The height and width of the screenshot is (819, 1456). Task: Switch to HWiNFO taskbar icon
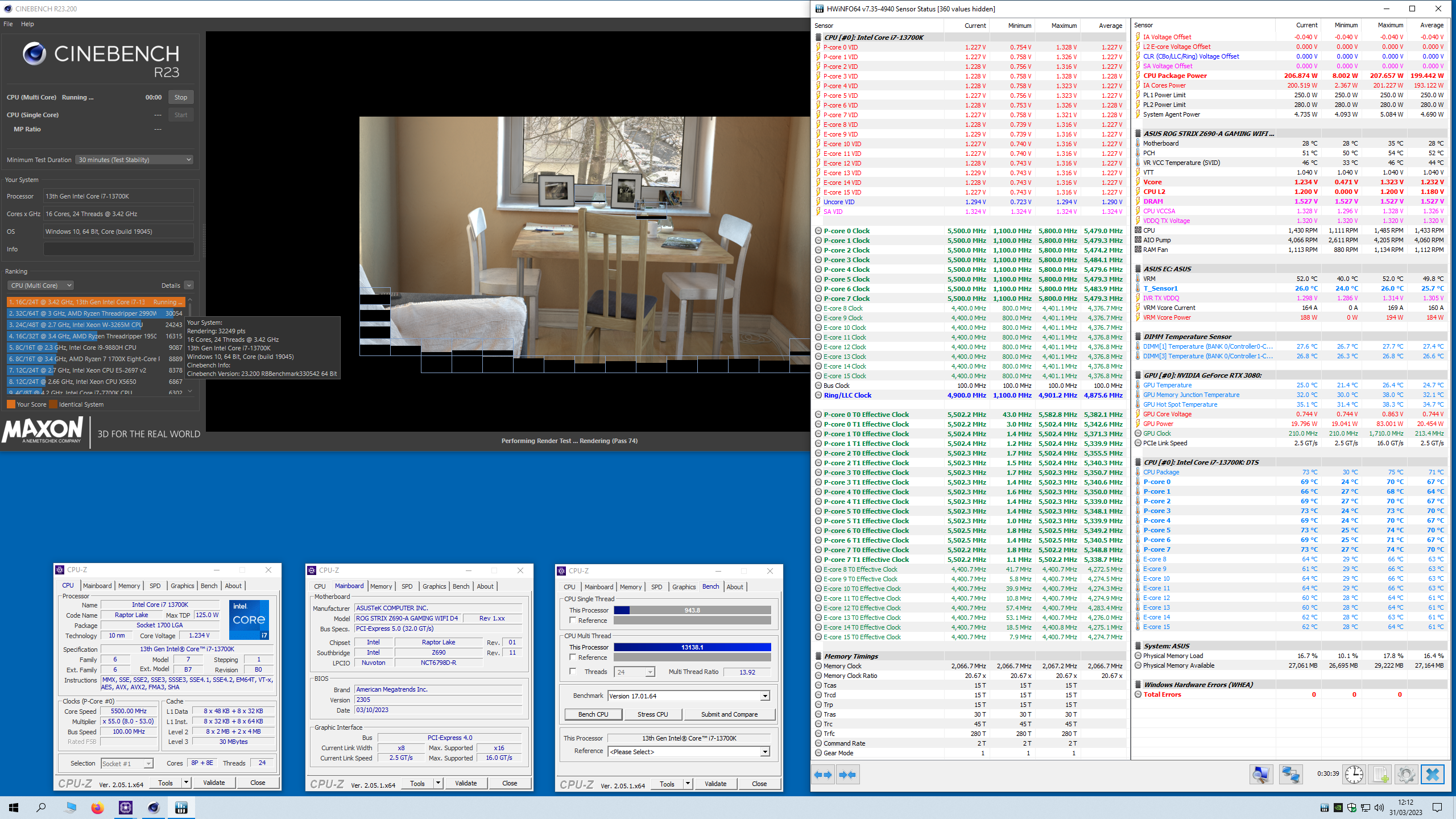point(181,808)
